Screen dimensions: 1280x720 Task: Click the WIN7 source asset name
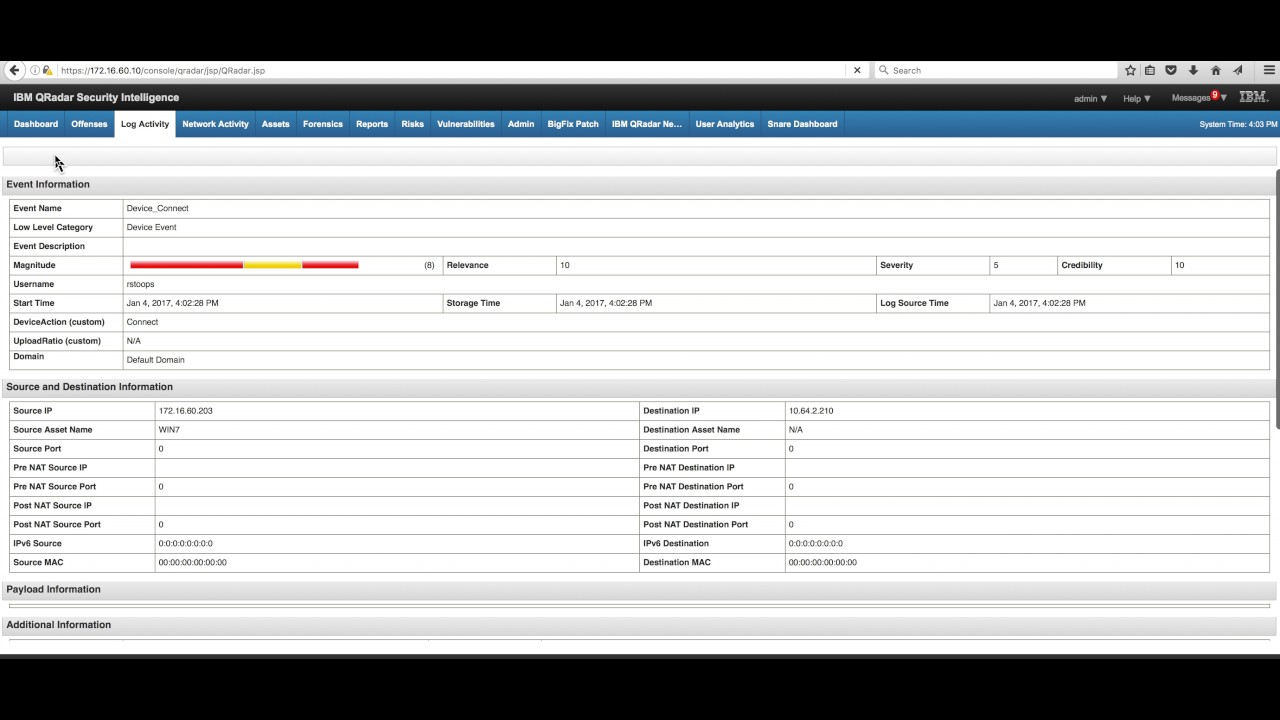click(x=169, y=429)
